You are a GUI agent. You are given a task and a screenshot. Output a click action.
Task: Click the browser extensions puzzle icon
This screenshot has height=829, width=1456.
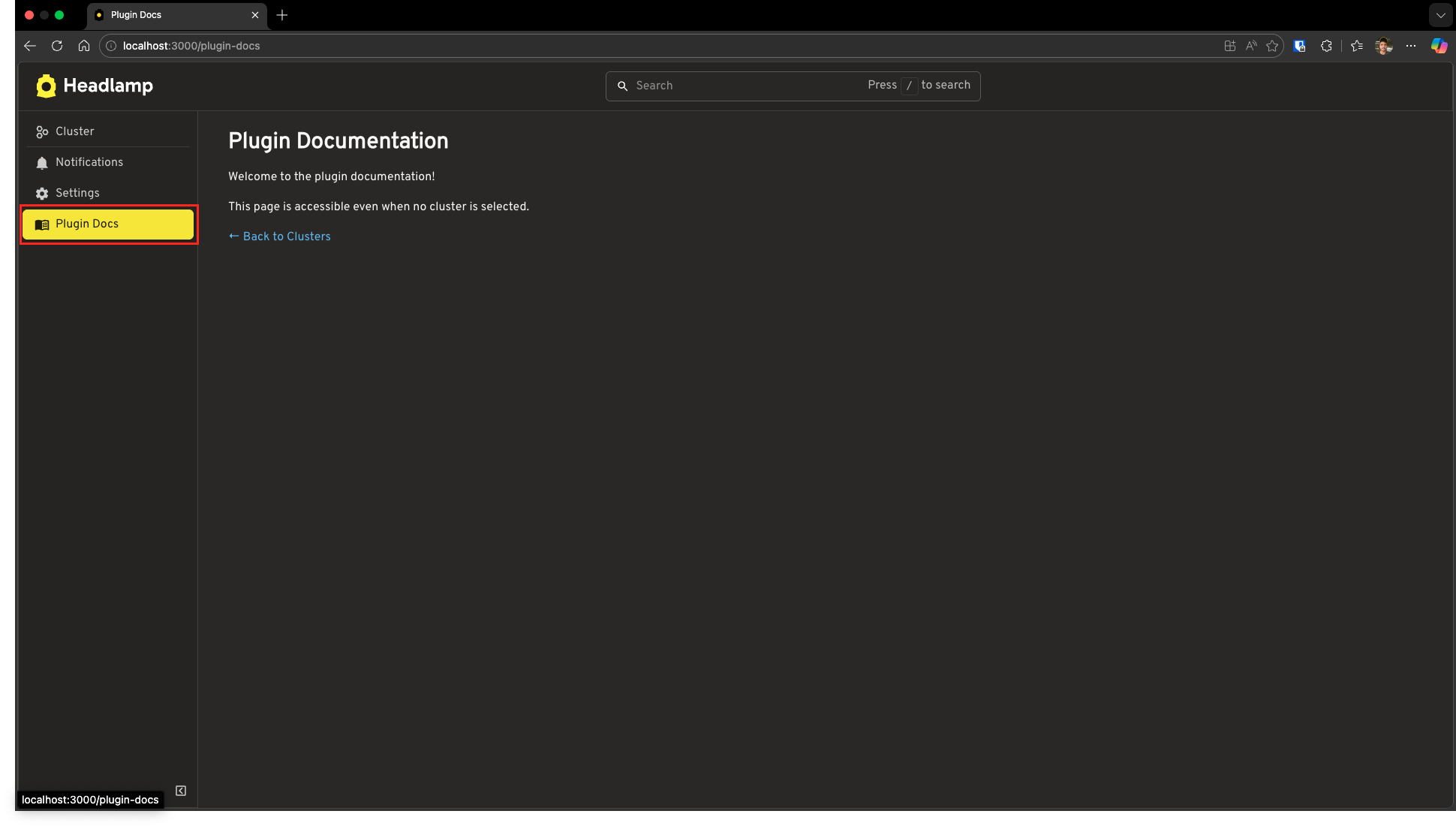coord(1326,46)
